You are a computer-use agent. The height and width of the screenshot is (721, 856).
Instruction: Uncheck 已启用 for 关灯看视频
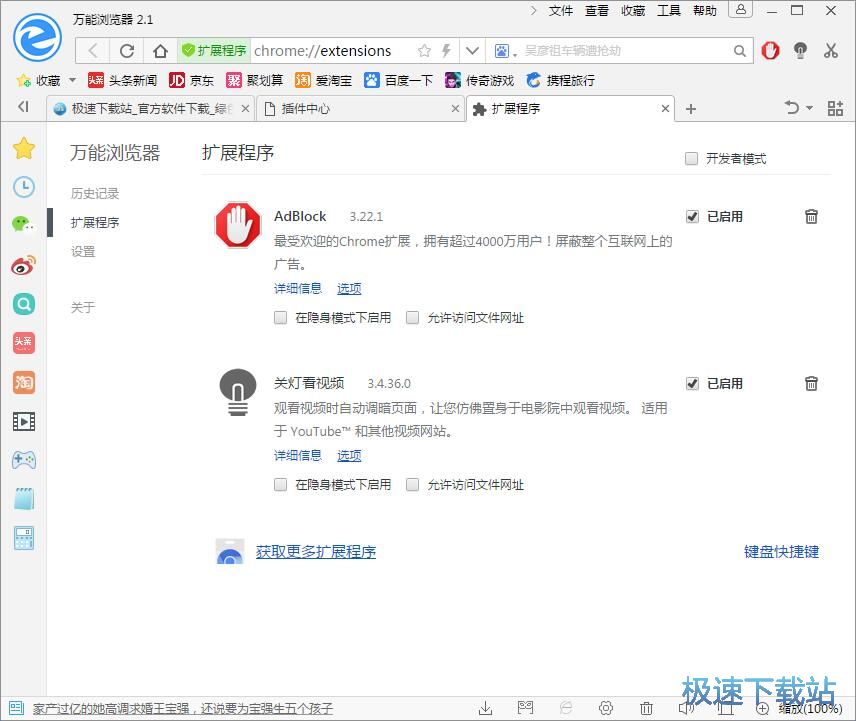pos(692,384)
